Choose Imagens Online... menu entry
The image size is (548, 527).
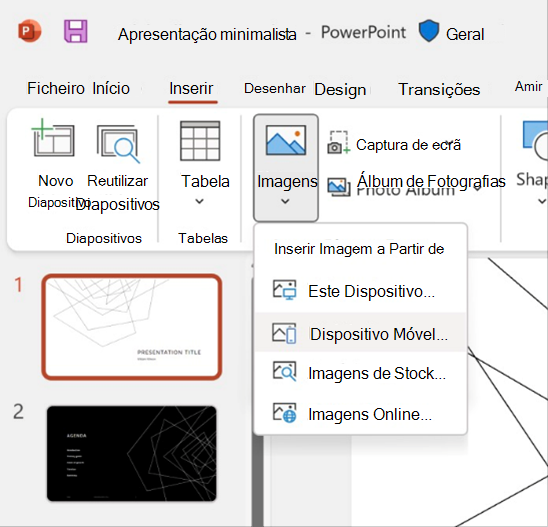point(360,414)
